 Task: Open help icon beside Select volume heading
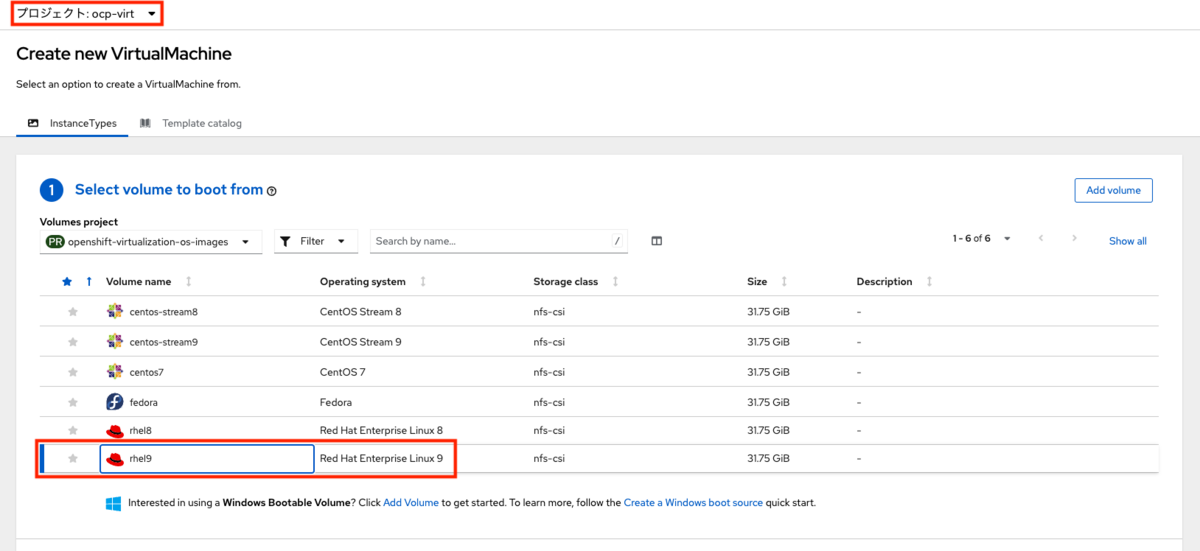272,191
